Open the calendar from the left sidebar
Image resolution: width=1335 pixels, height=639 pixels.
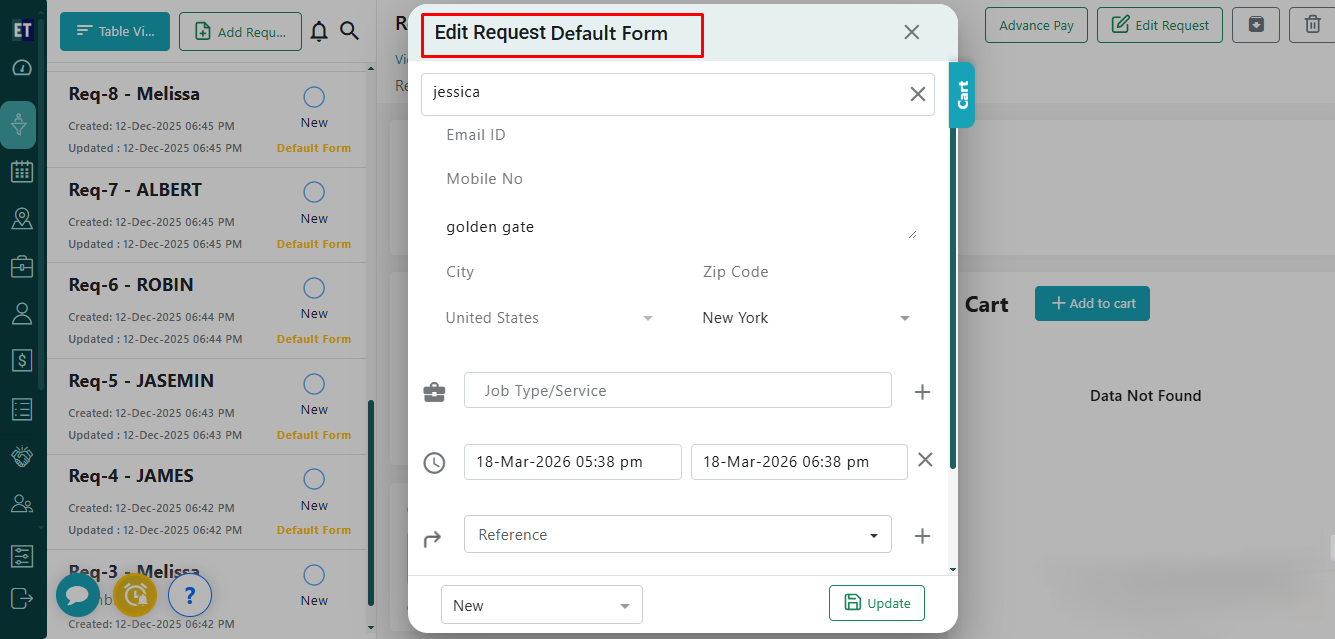(21, 171)
